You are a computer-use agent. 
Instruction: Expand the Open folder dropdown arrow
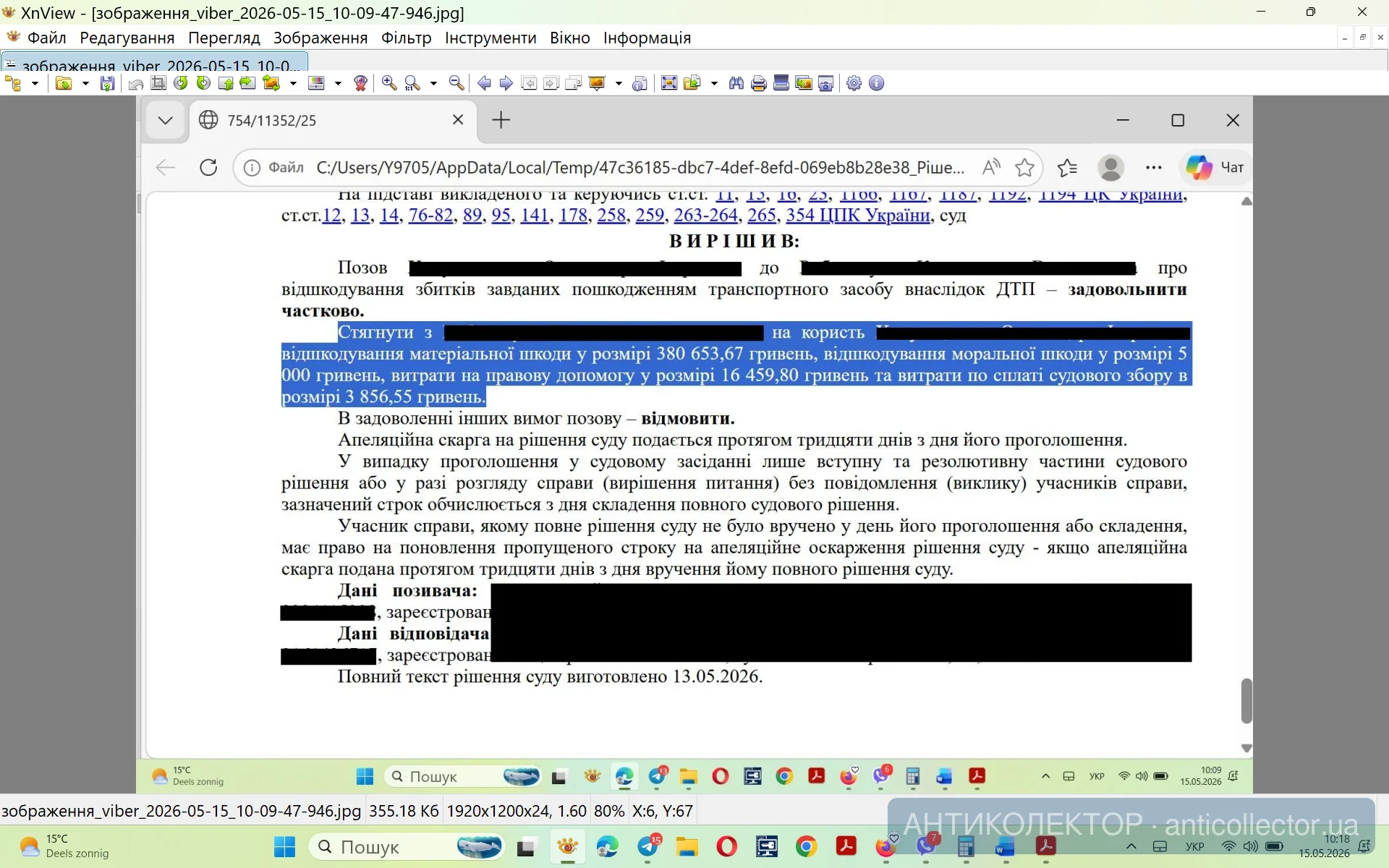(x=85, y=83)
